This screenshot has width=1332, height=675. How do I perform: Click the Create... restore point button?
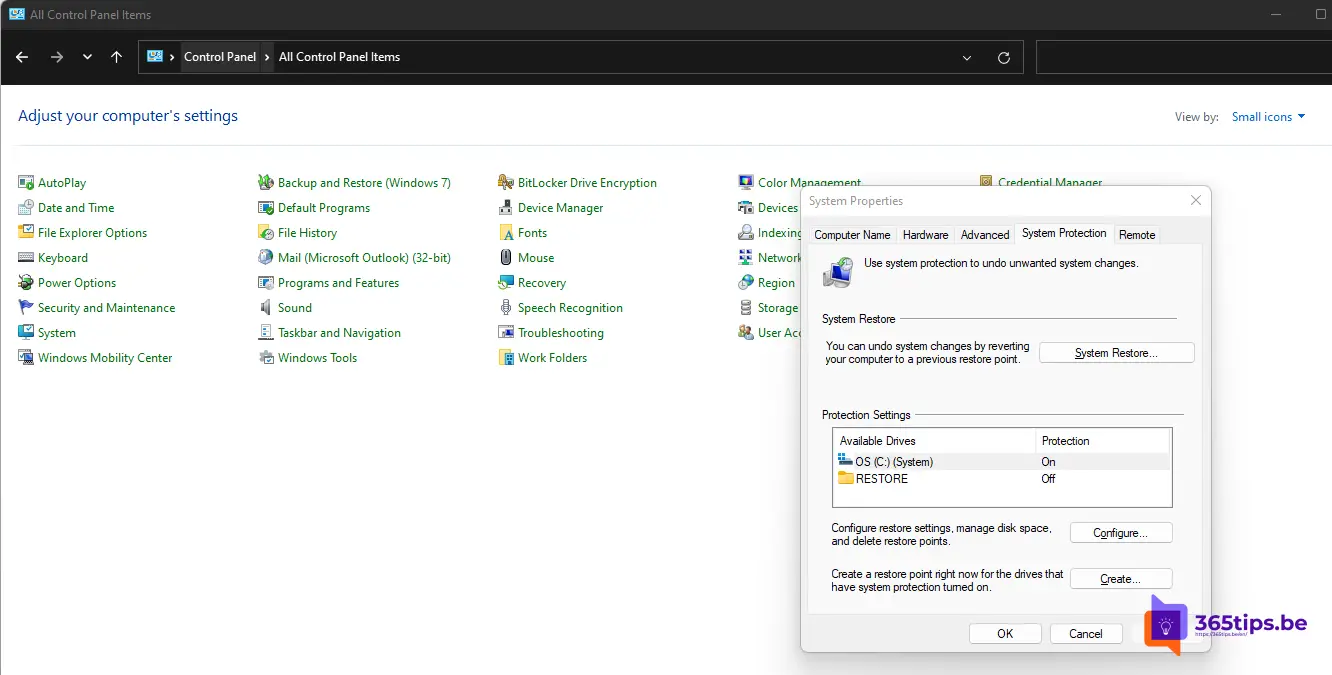(1120, 579)
